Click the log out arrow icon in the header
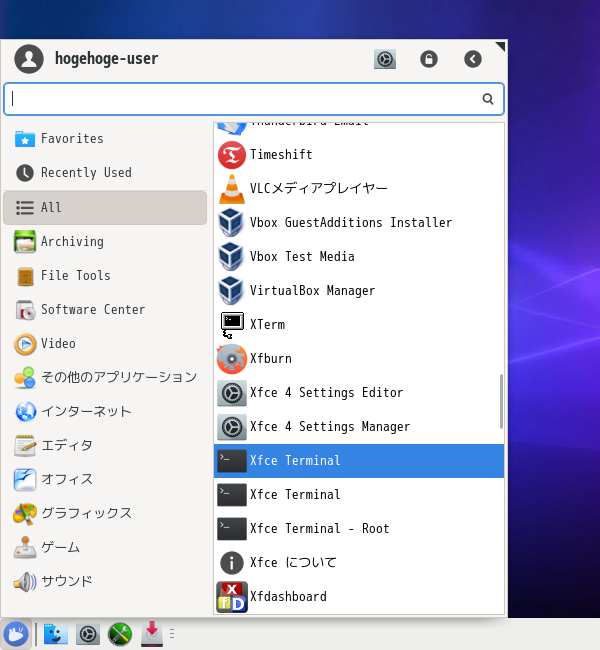 point(473,59)
